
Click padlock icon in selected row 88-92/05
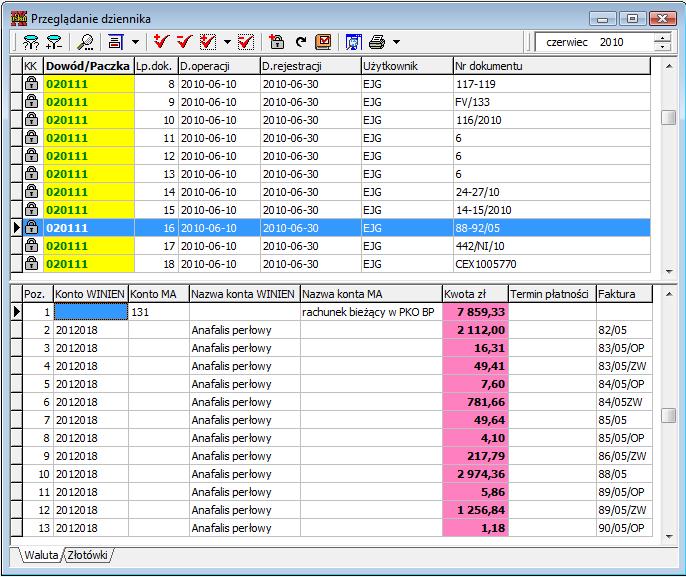pyautogui.click(x=31, y=227)
